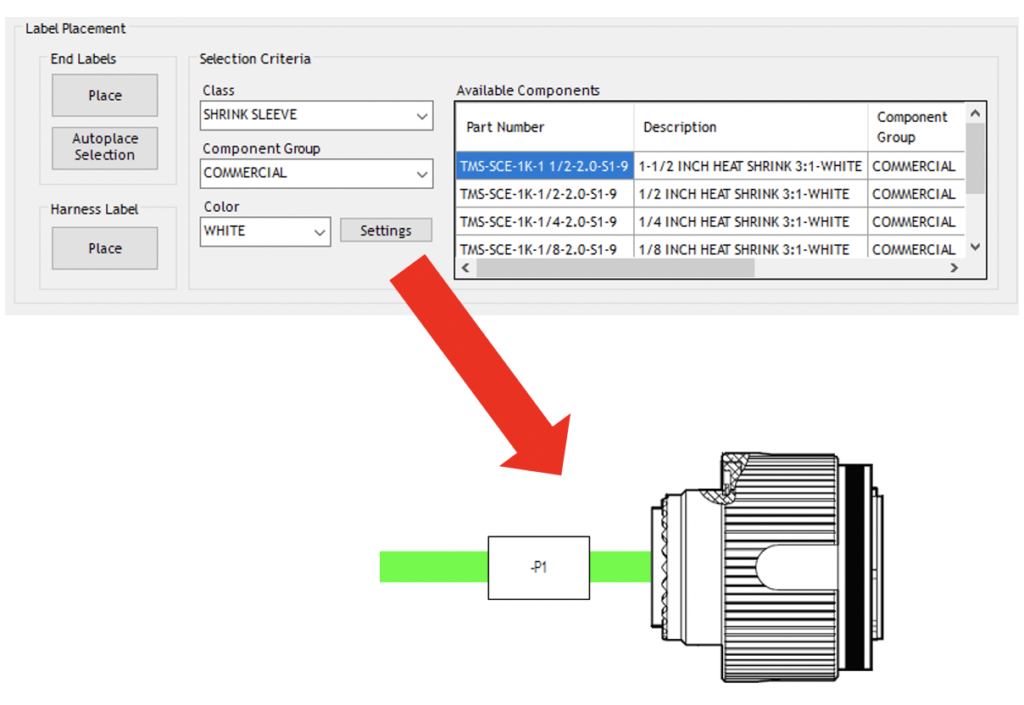Select part TMS-SCE-1K-1/2-2.0-S1-9 in the table
This screenshot has height=705, width=1024.
pyautogui.click(x=545, y=194)
